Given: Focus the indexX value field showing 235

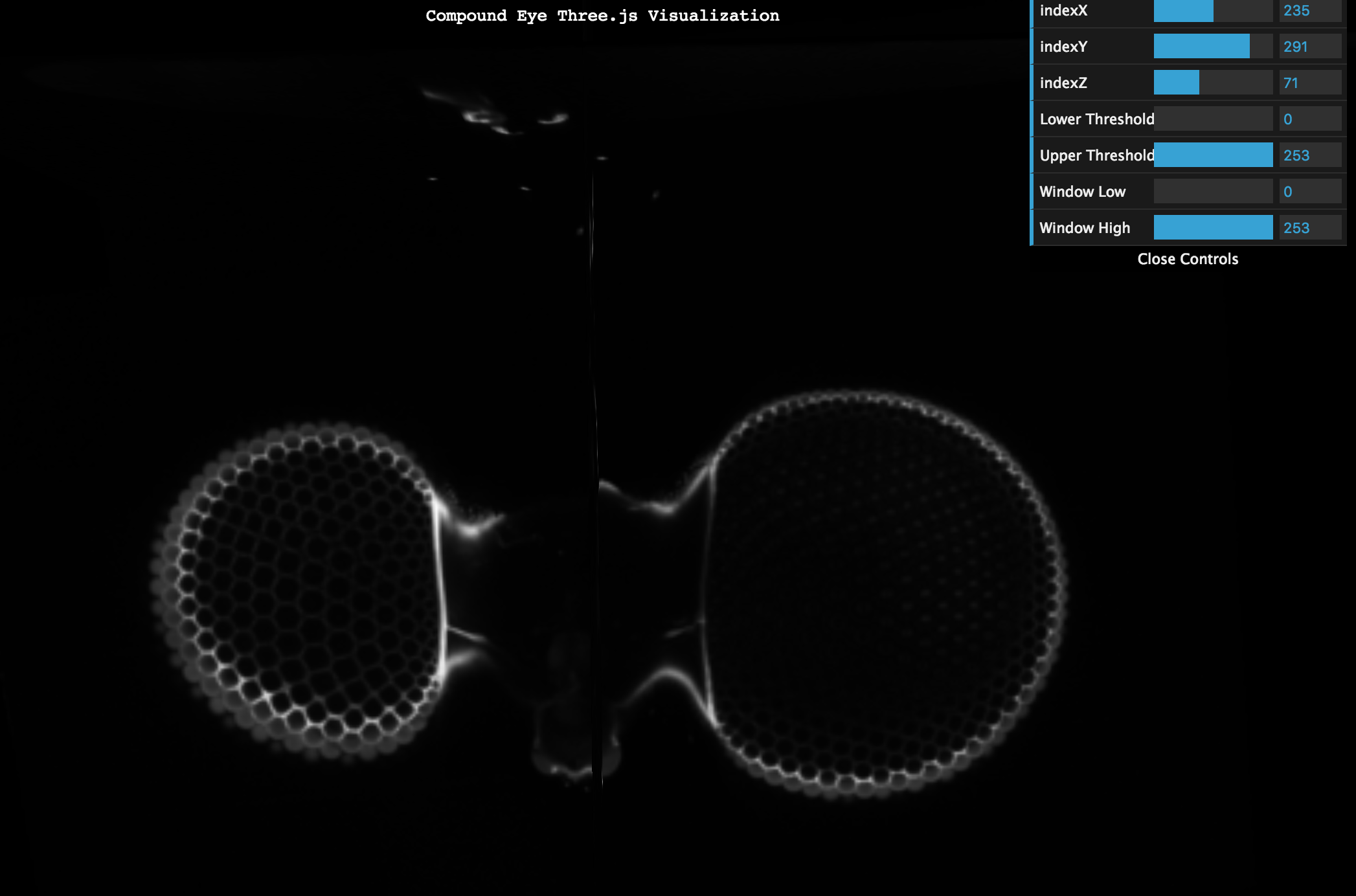Looking at the screenshot, I should [x=1309, y=11].
